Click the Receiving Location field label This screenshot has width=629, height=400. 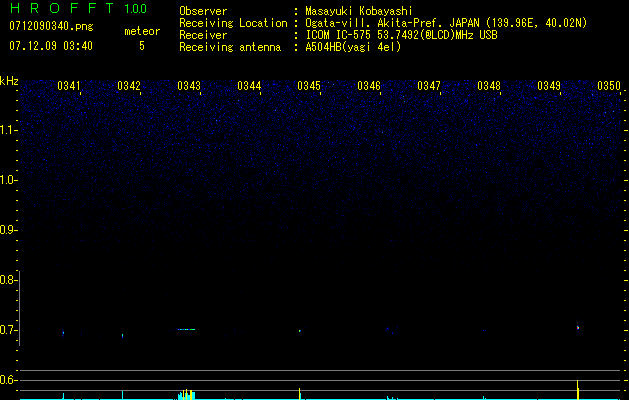(233, 23)
